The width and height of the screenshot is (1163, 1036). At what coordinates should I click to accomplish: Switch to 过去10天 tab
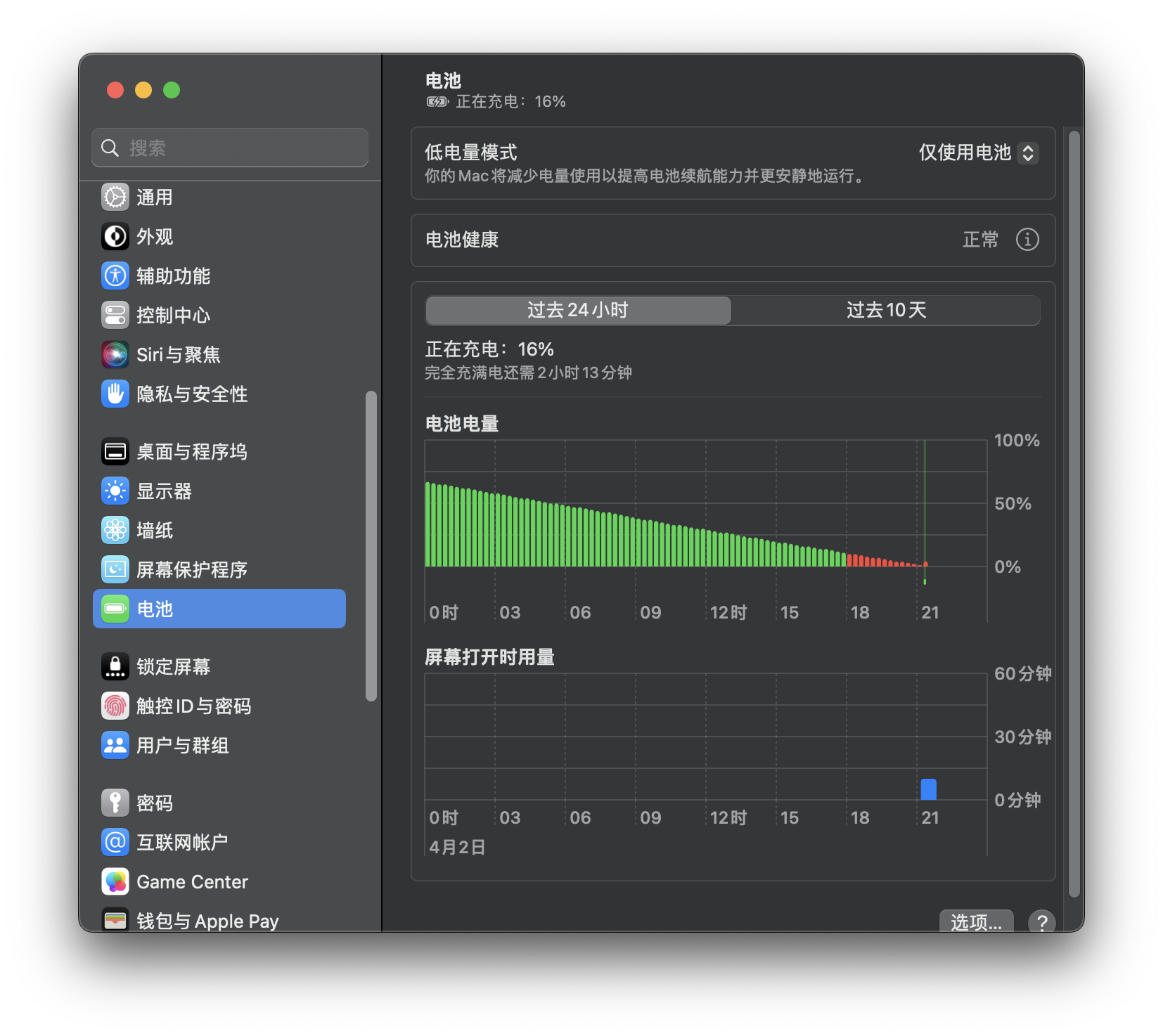click(x=886, y=311)
